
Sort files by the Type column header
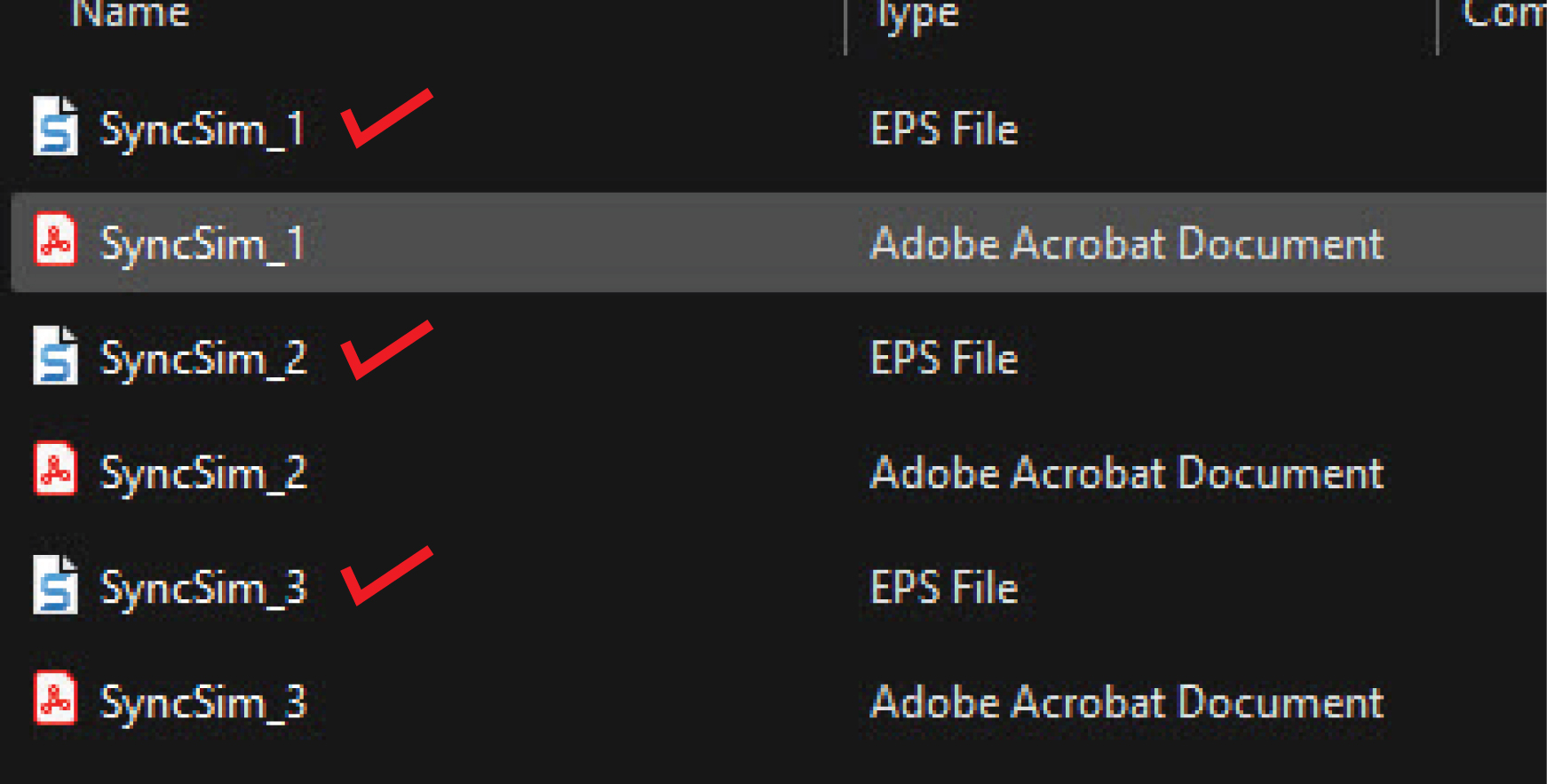click(916, 14)
